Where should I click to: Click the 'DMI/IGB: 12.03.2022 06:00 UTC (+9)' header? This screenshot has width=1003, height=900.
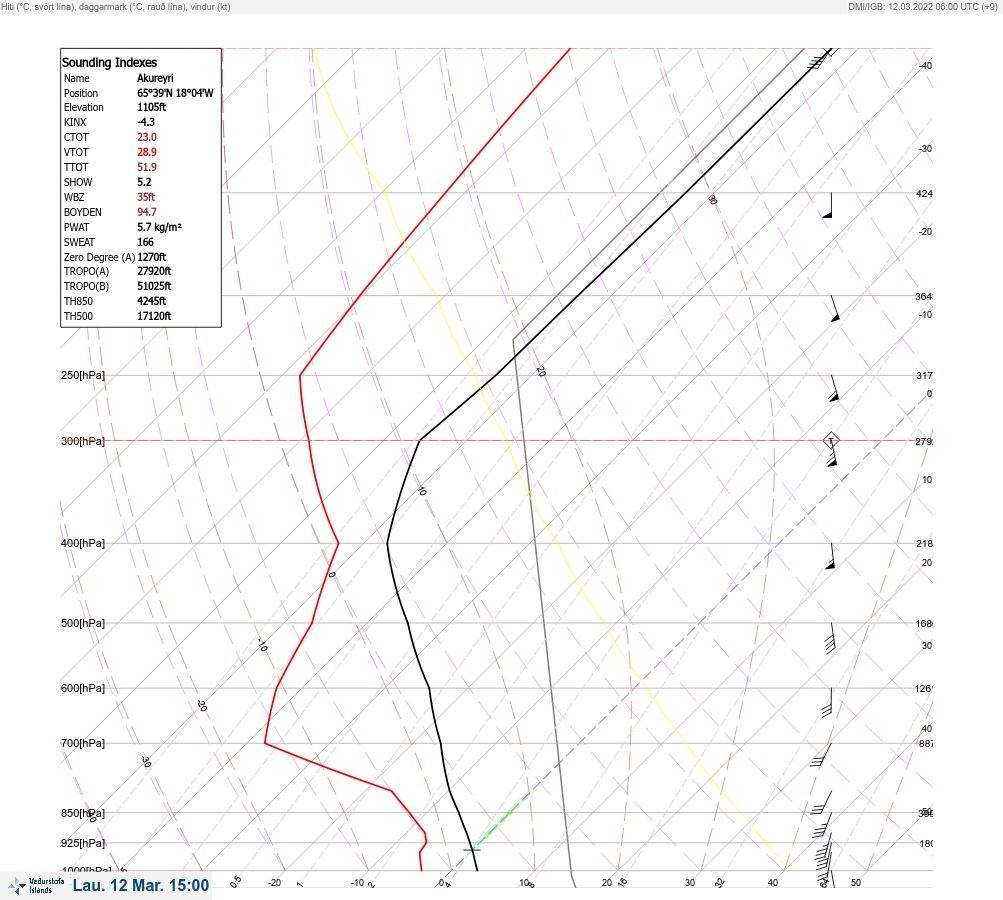pyautogui.click(x=922, y=6)
